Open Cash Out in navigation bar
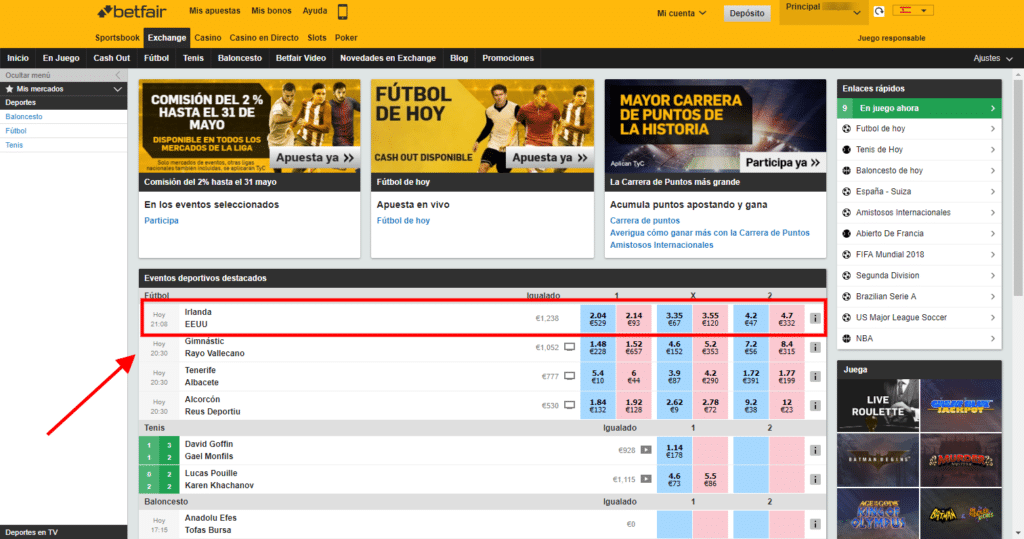Viewport: 1024px width, 539px height. [x=112, y=58]
